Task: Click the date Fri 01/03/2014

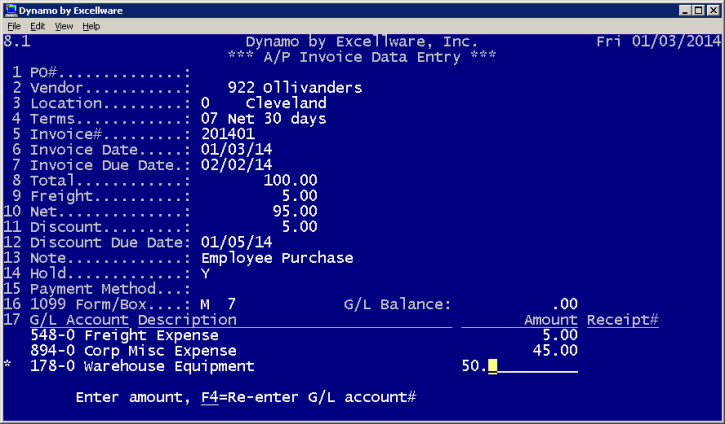Action: [658, 42]
